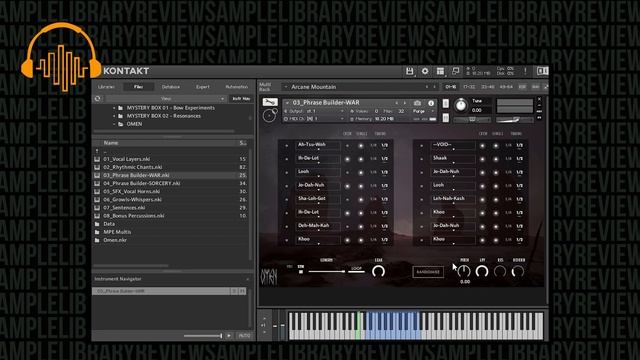The width and height of the screenshot is (640, 360).
Task: Click the RES knob
Action: (x=500, y=271)
